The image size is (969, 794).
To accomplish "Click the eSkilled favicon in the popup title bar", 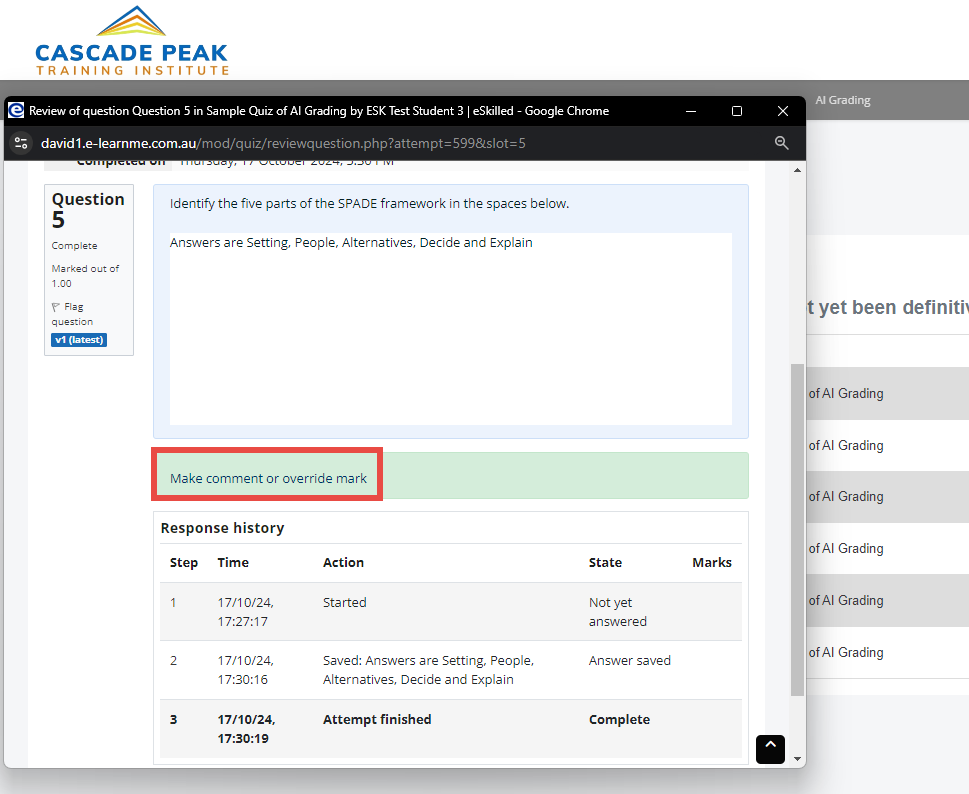I will 16,111.
